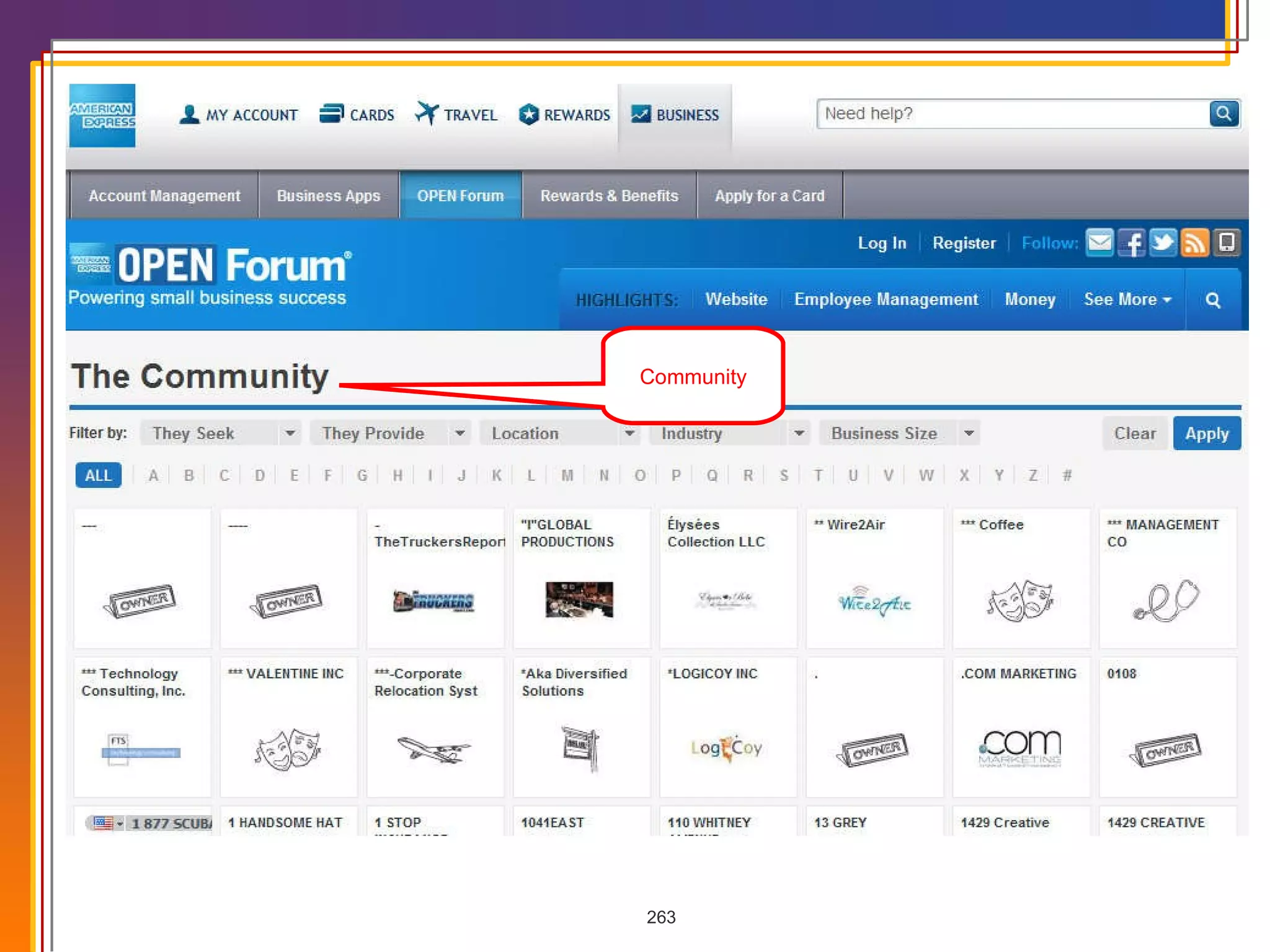Click the email follow icon
The image size is (1270, 952).
click(1100, 242)
